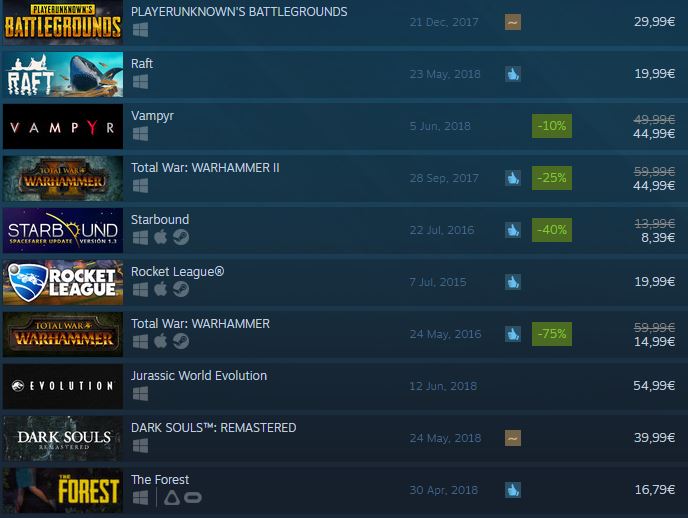This screenshot has height=518, width=688.
Task: Click the -40% discount badge for Starbound
Action: coord(552,230)
